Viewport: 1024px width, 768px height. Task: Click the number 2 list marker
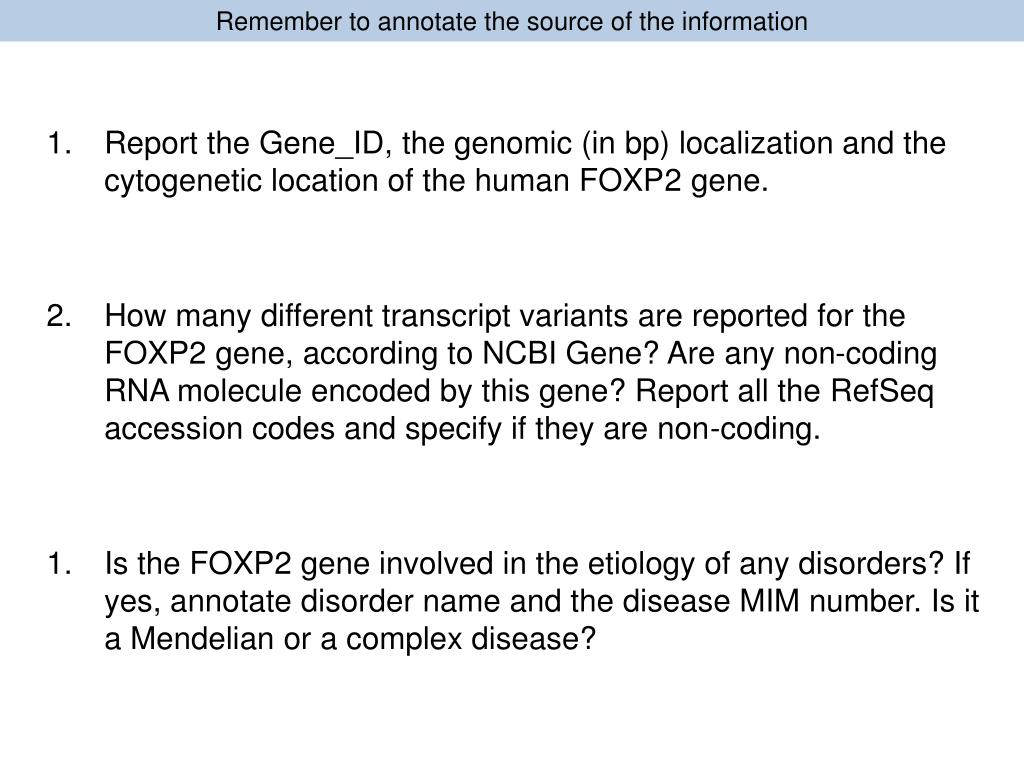click(59, 315)
